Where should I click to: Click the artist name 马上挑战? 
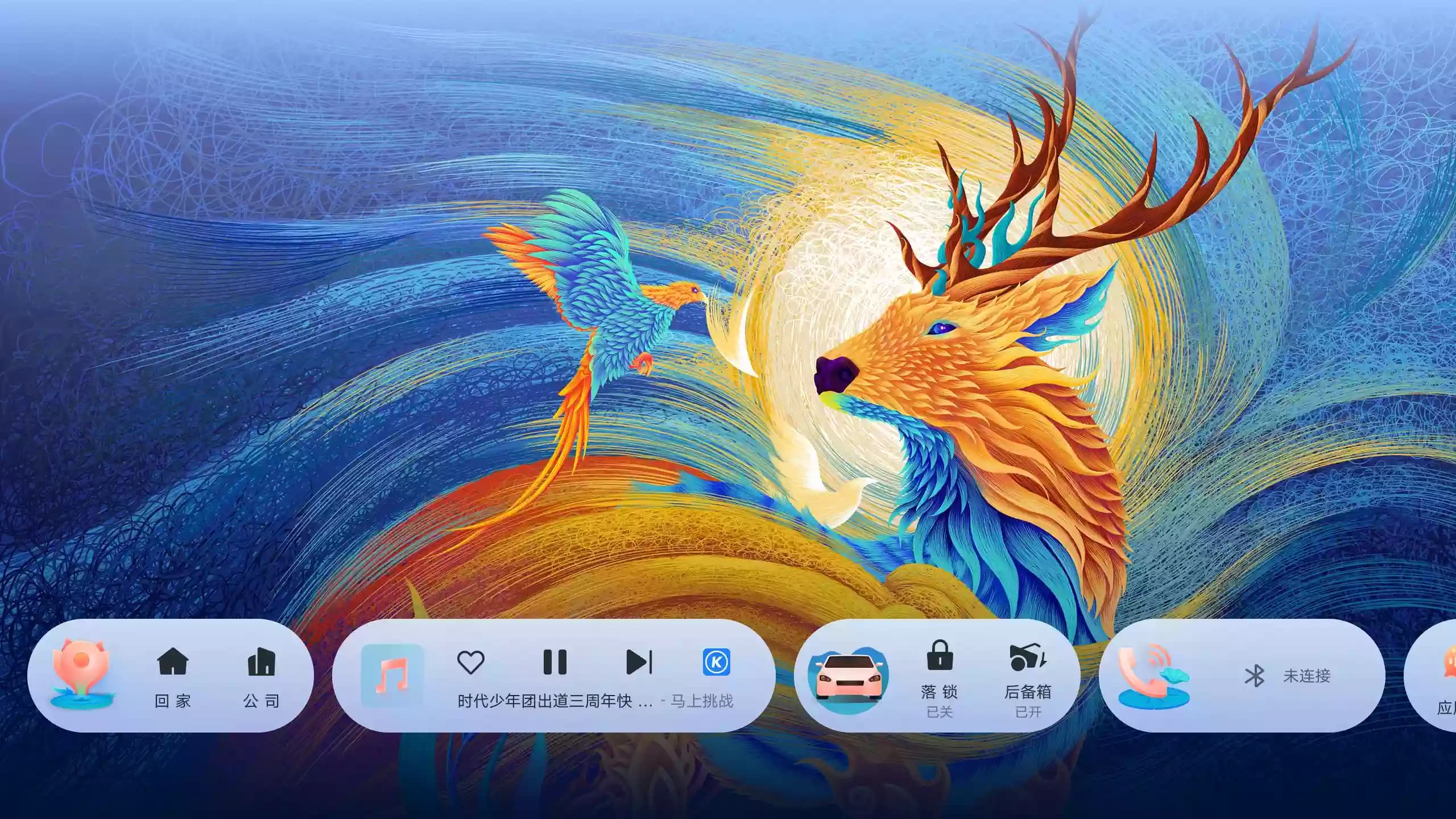tap(702, 701)
